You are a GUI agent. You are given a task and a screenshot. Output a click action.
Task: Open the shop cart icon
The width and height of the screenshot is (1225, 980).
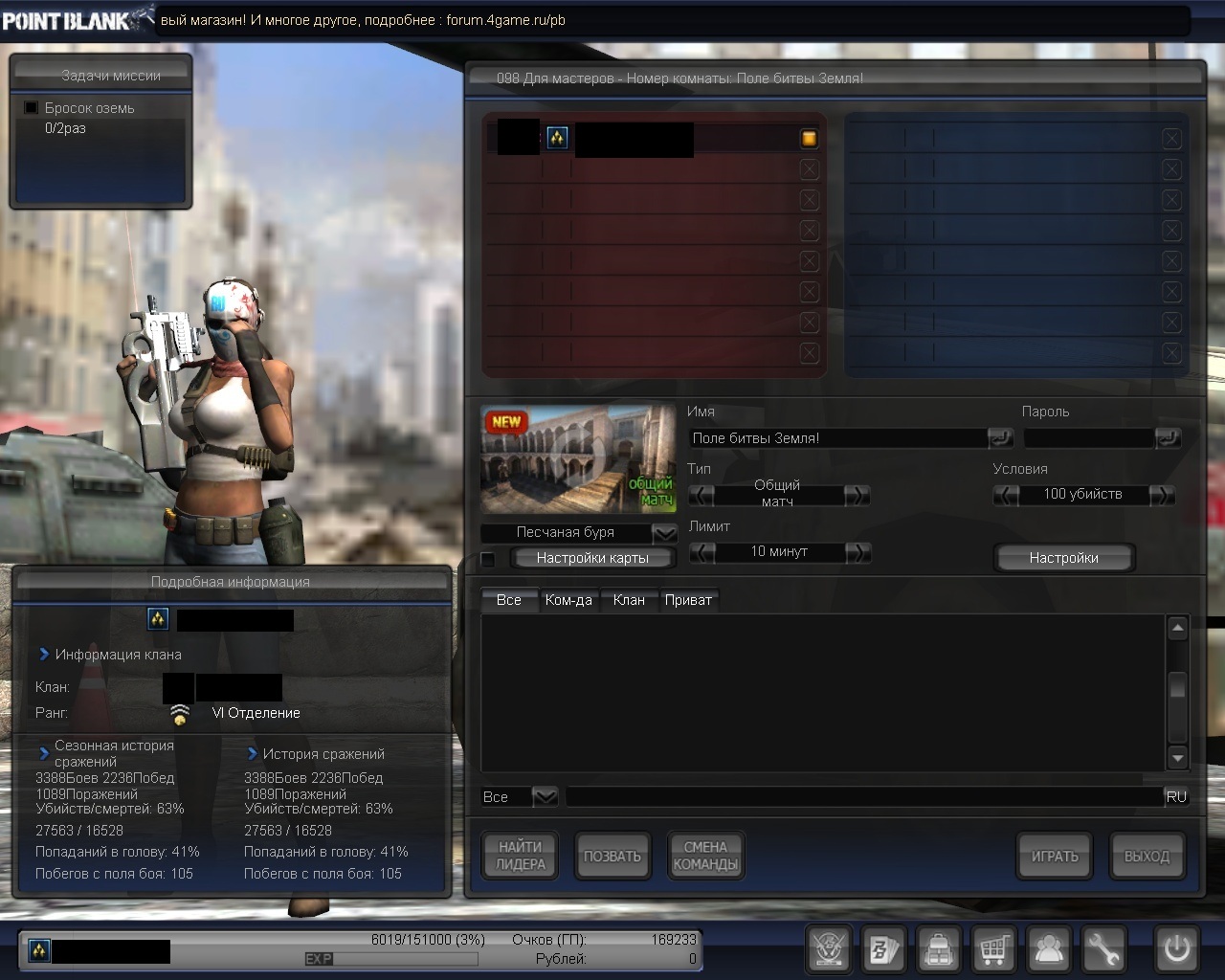993,949
